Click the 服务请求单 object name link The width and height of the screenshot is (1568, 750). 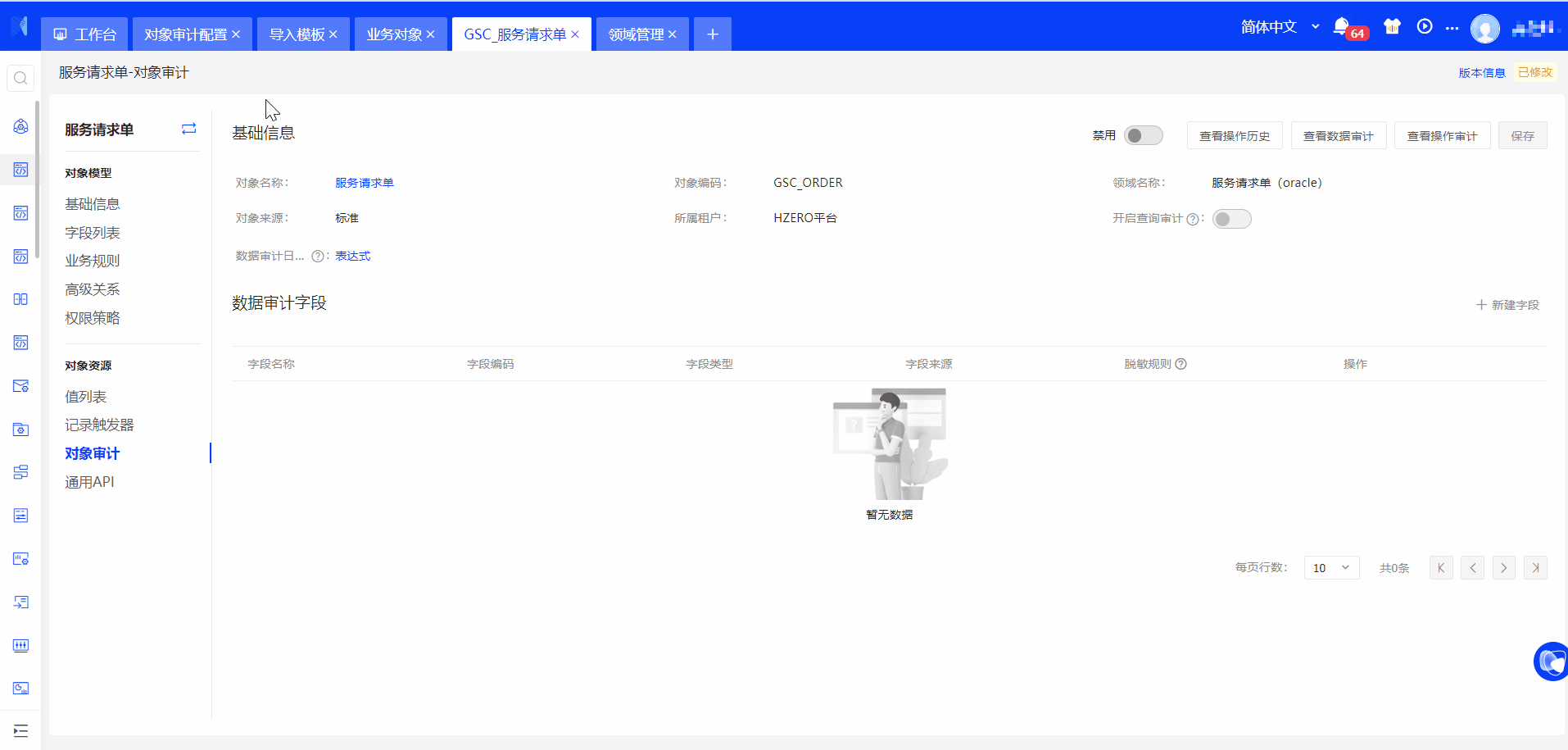[x=365, y=183]
